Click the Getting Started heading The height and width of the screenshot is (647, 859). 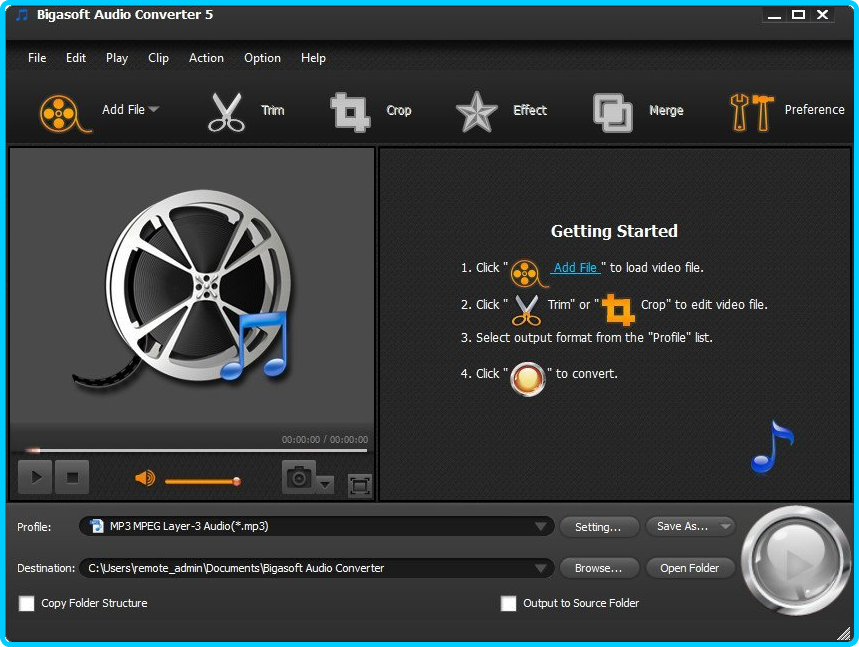(x=614, y=231)
